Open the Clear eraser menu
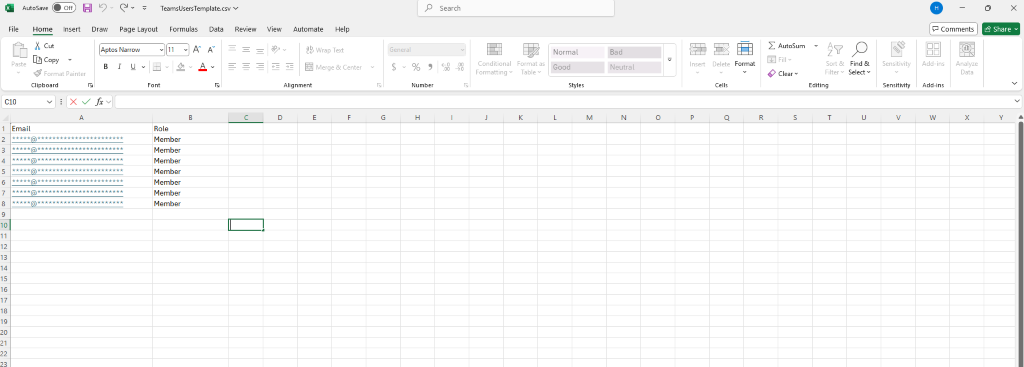This screenshot has height=367, width=1024. click(783, 73)
